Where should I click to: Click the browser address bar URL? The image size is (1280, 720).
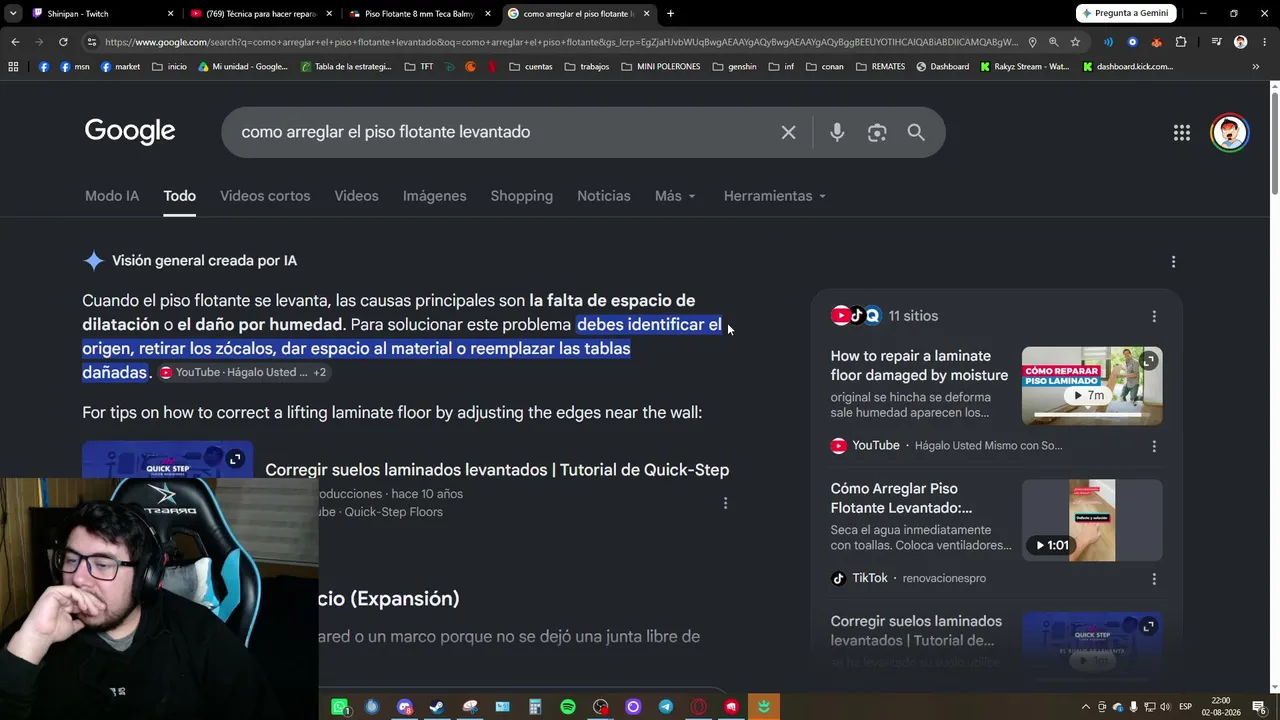coord(560,42)
